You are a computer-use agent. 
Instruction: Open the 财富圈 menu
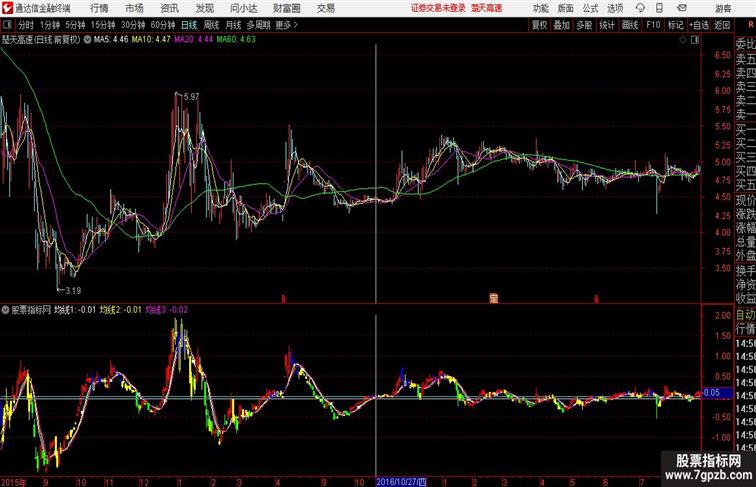click(x=286, y=8)
